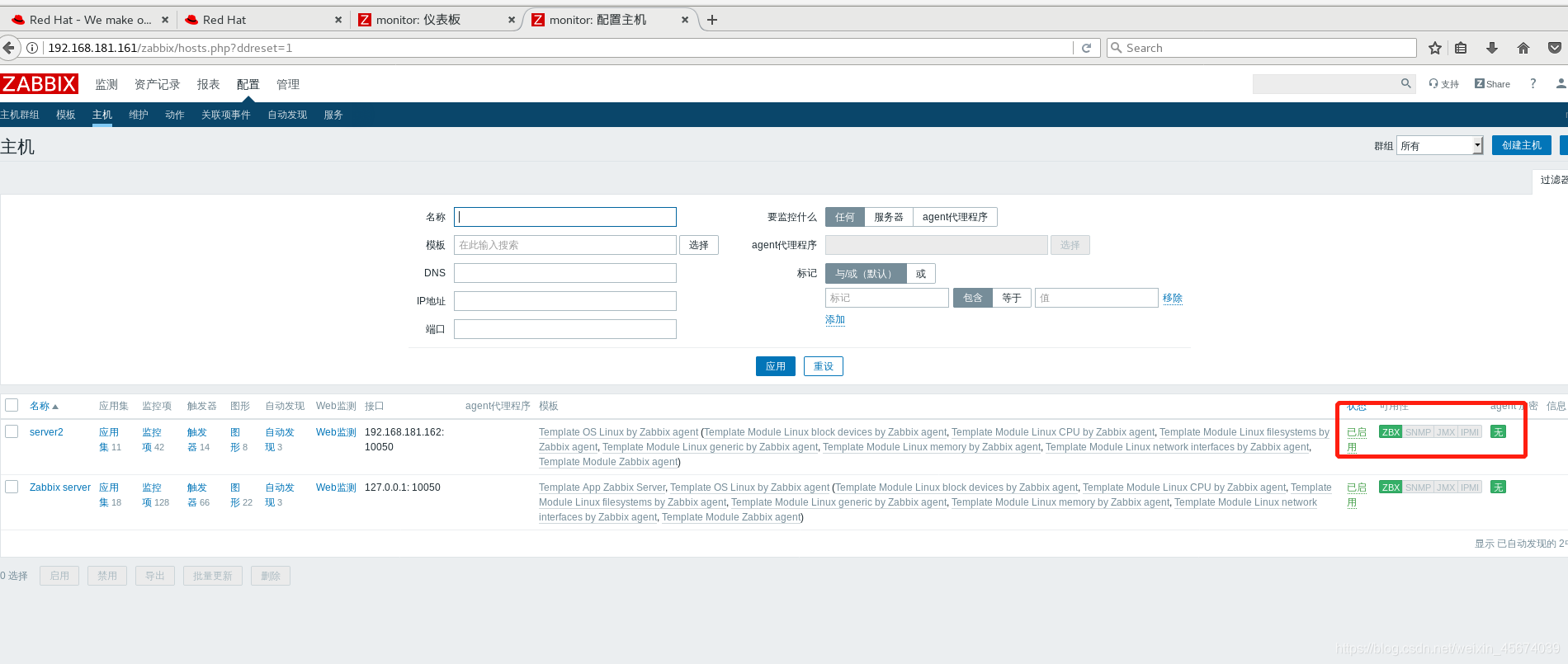Select 任何 monitoring option
1568x664 pixels.
(845, 217)
